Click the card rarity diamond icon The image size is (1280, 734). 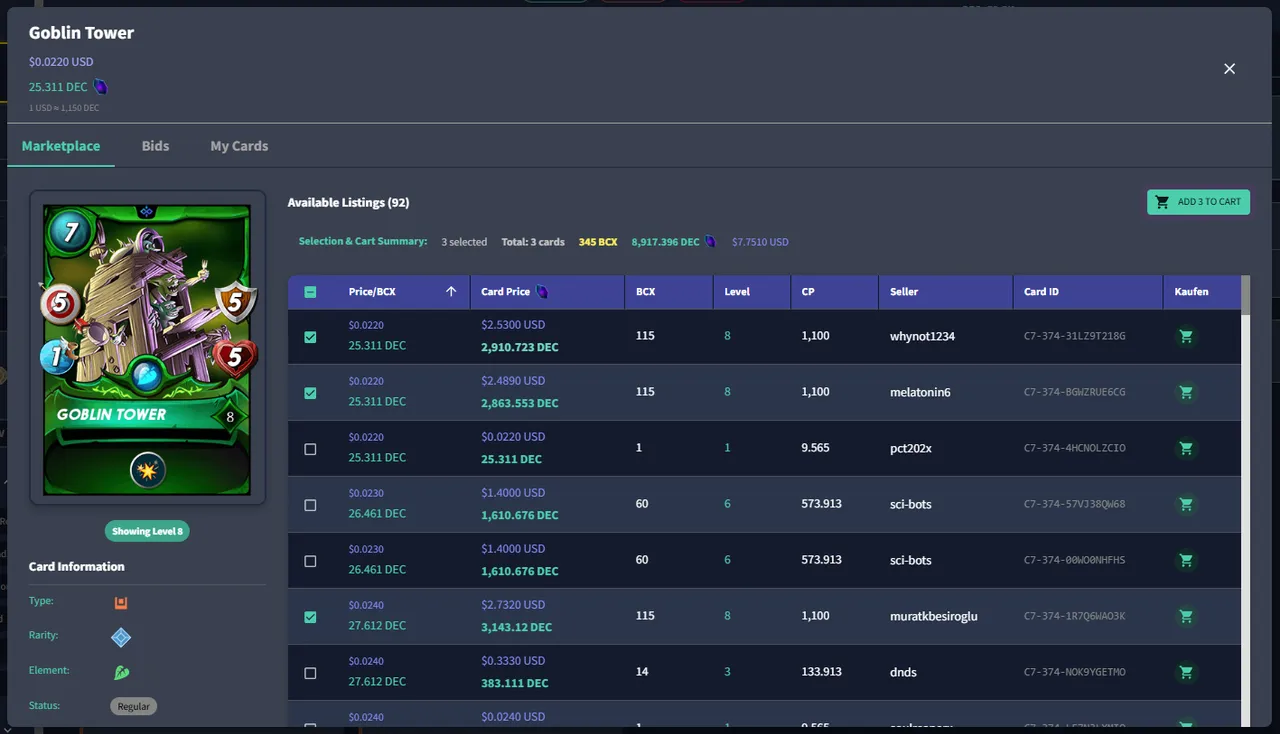click(121, 637)
